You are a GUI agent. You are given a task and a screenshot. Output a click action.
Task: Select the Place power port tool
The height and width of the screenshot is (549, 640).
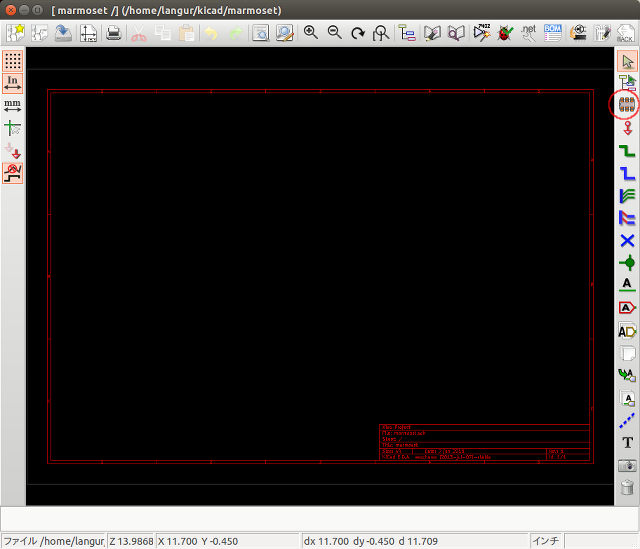627,128
